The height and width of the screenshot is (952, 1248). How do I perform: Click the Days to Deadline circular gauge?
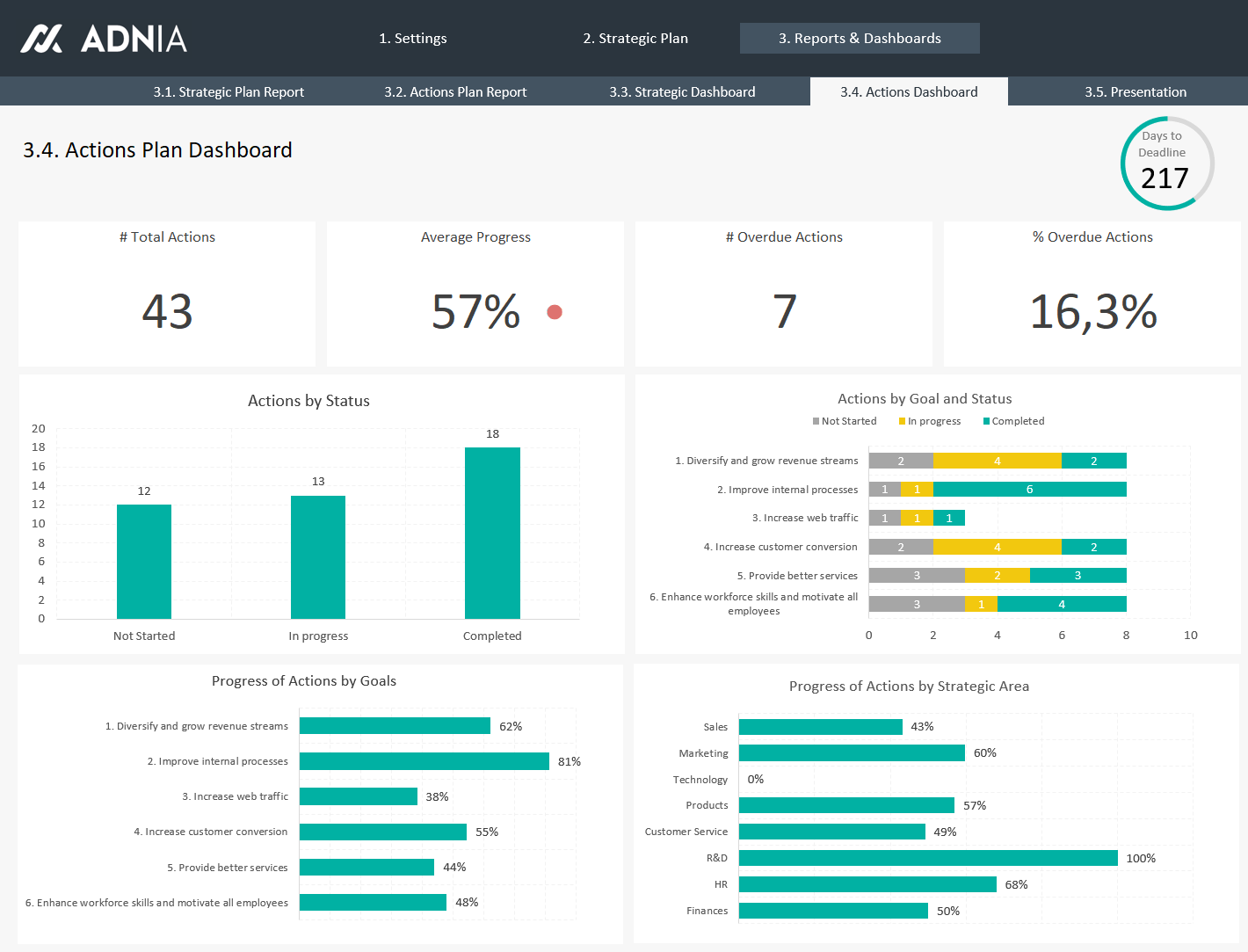(1166, 164)
